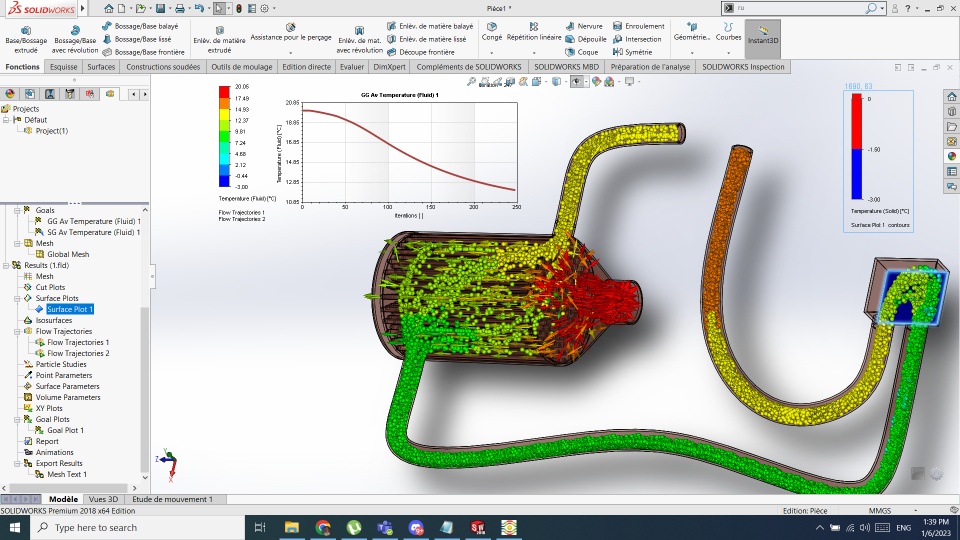Click the Zoom to fit magnifier in view toolbar
Screen dimensions: 960x540
[471, 81]
